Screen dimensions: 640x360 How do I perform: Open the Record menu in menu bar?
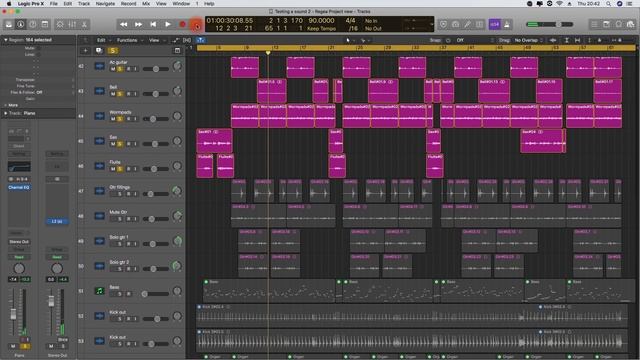point(128,3)
